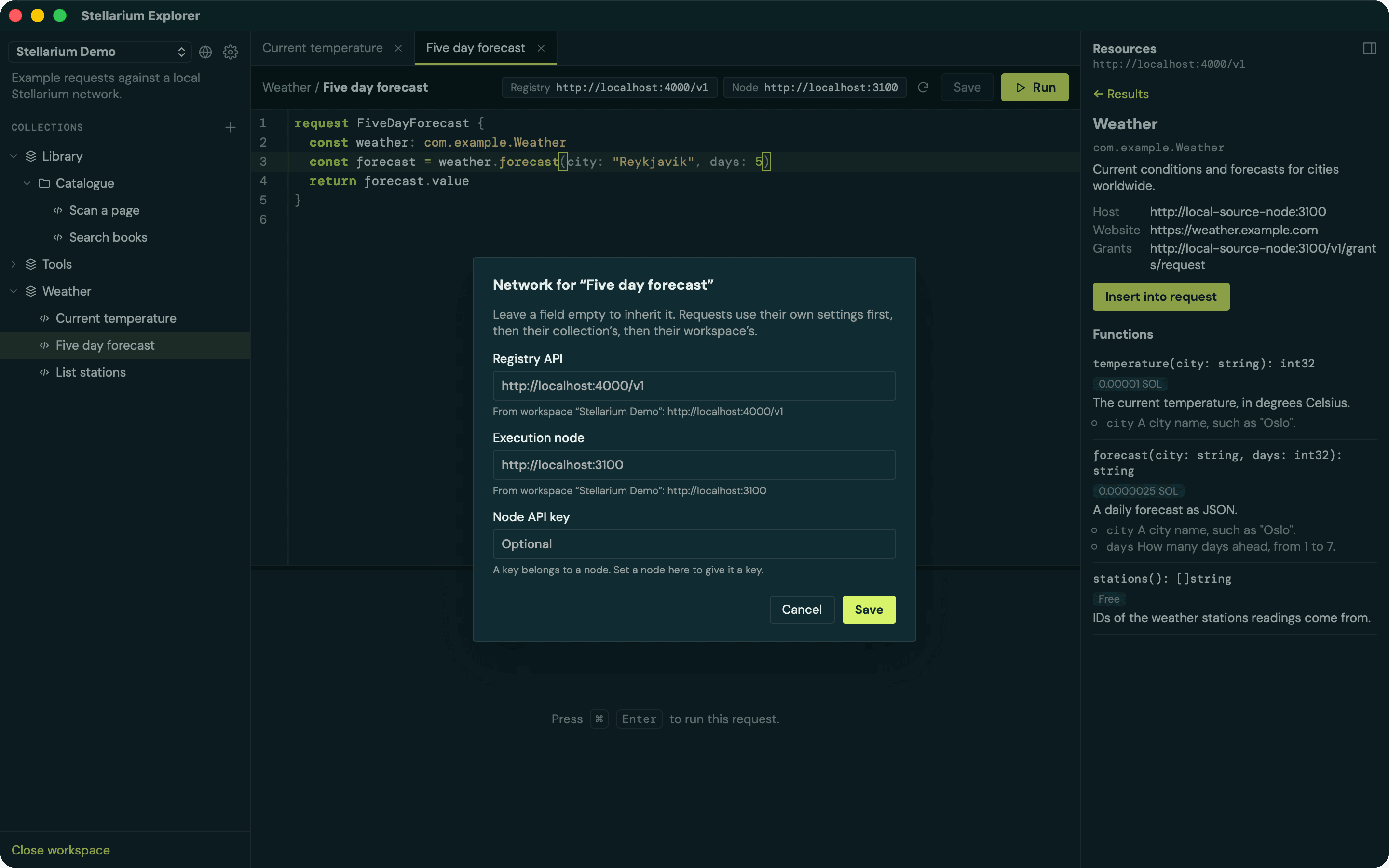The image size is (1389, 868).
Task: Select Five day forecast in sidebar
Action: click(x=125, y=345)
